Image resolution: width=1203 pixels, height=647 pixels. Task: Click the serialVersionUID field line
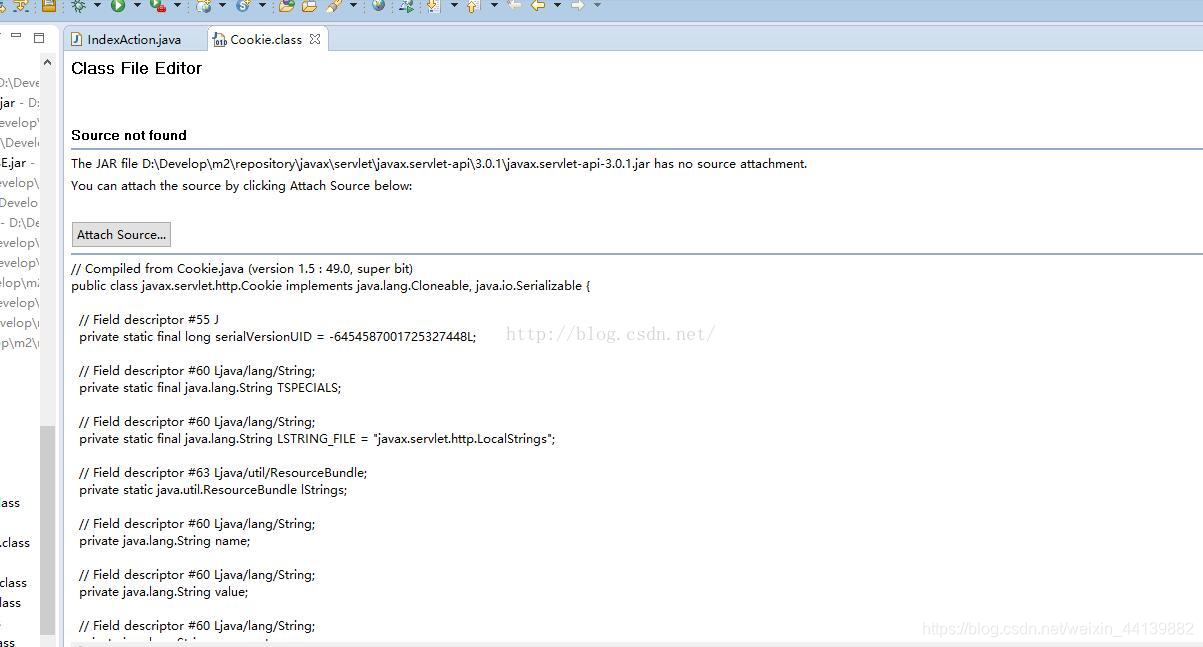[278, 336]
